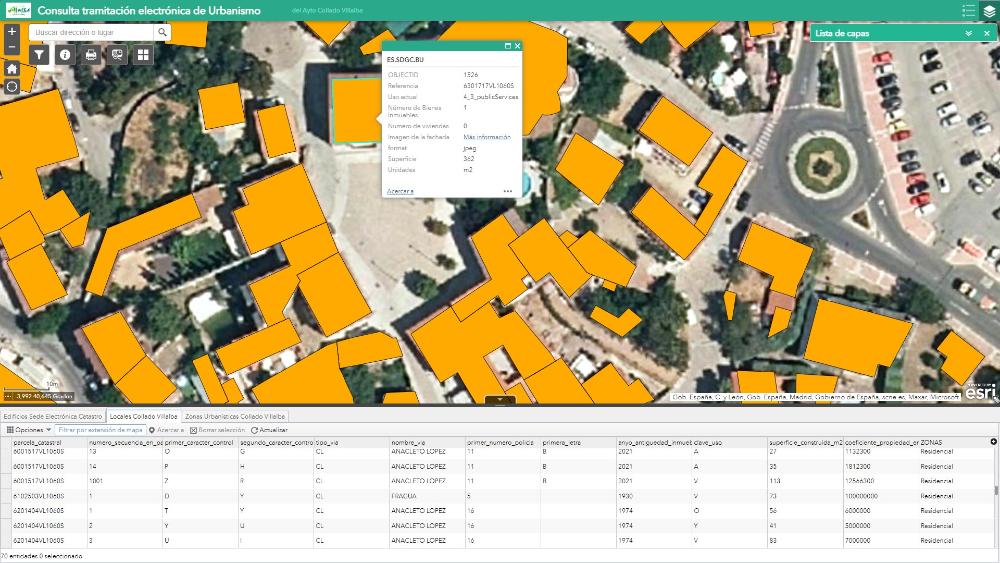Collapse the attribute table with arrow handle
1000x563 pixels.
[x=500, y=400]
